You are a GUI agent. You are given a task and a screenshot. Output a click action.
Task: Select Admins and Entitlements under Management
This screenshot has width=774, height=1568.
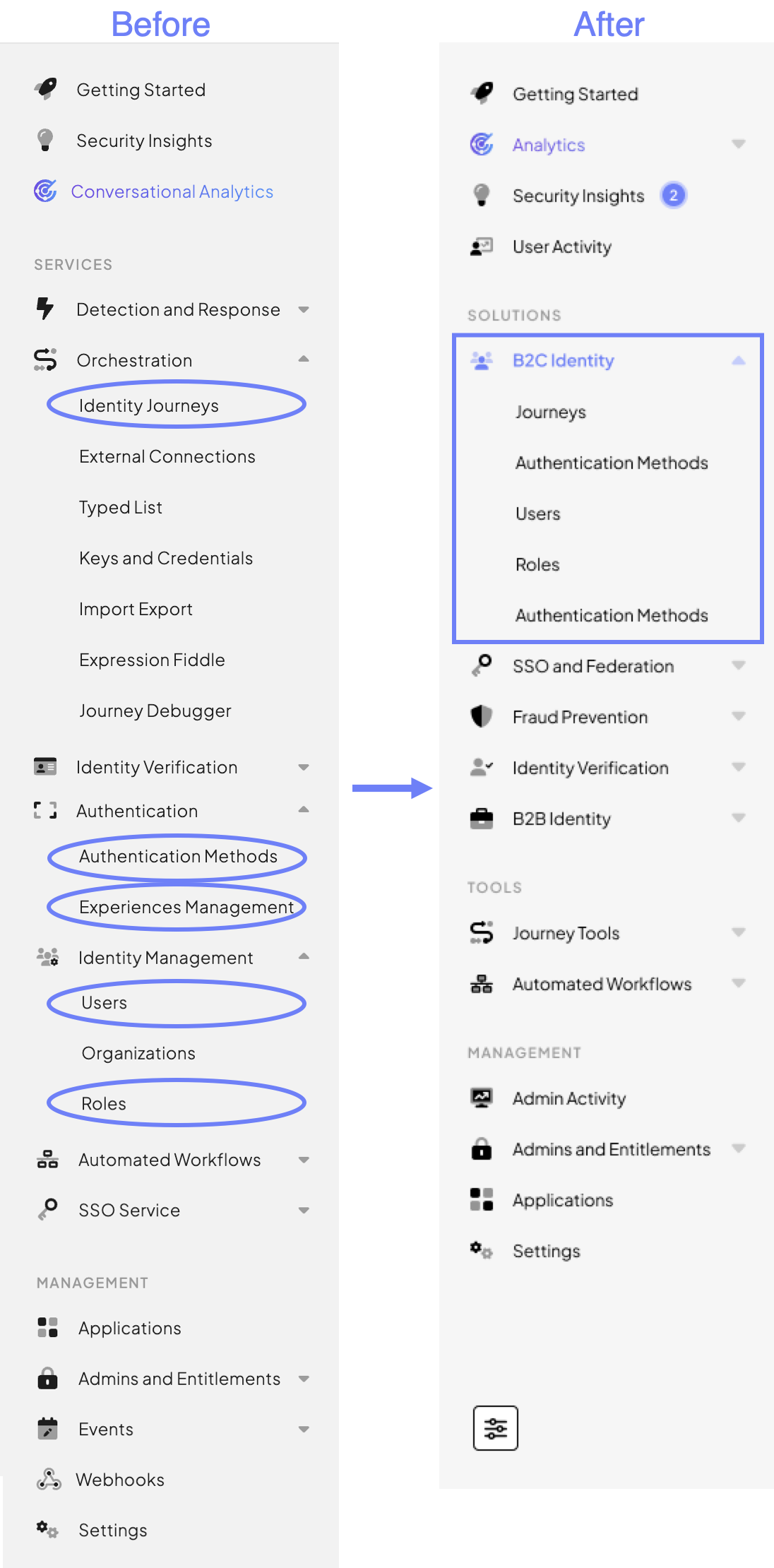coord(178,1379)
